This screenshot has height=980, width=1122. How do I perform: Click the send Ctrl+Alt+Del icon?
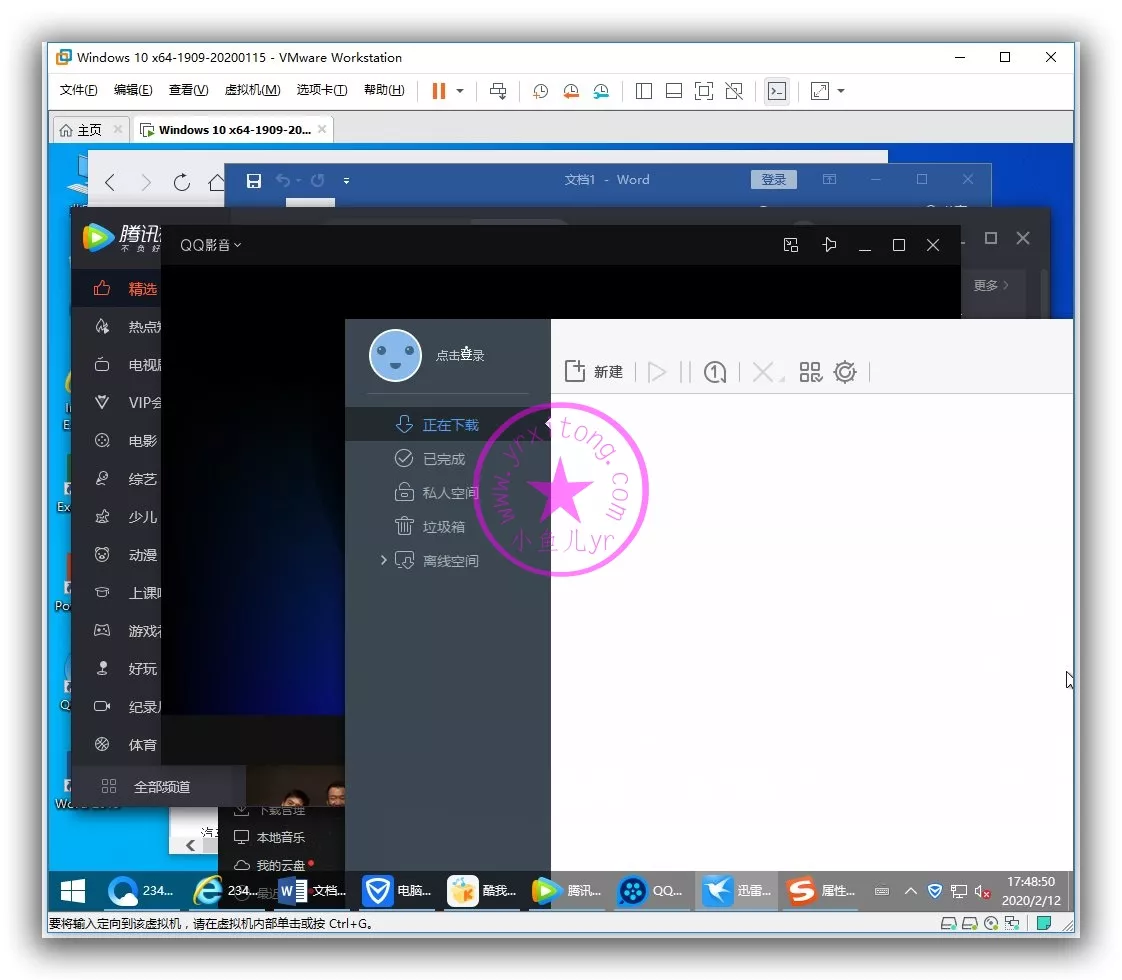coord(498,91)
